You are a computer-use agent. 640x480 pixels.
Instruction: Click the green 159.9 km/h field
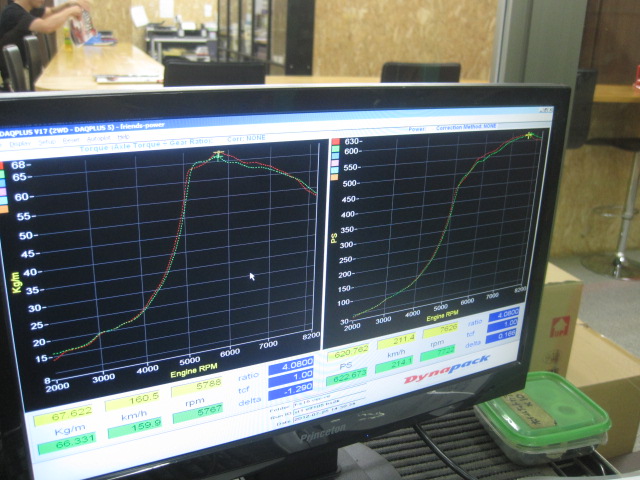pyautogui.click(x=136, y=426)
